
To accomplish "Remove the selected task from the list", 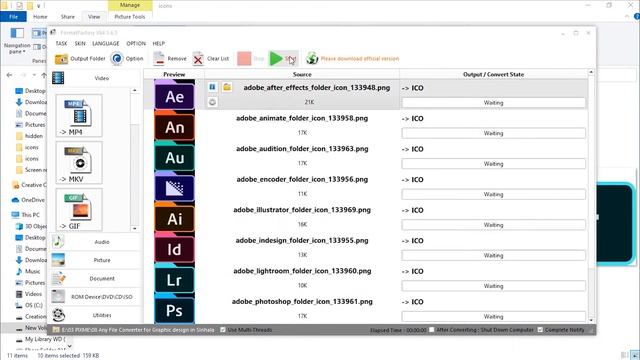I will point(170,59).
